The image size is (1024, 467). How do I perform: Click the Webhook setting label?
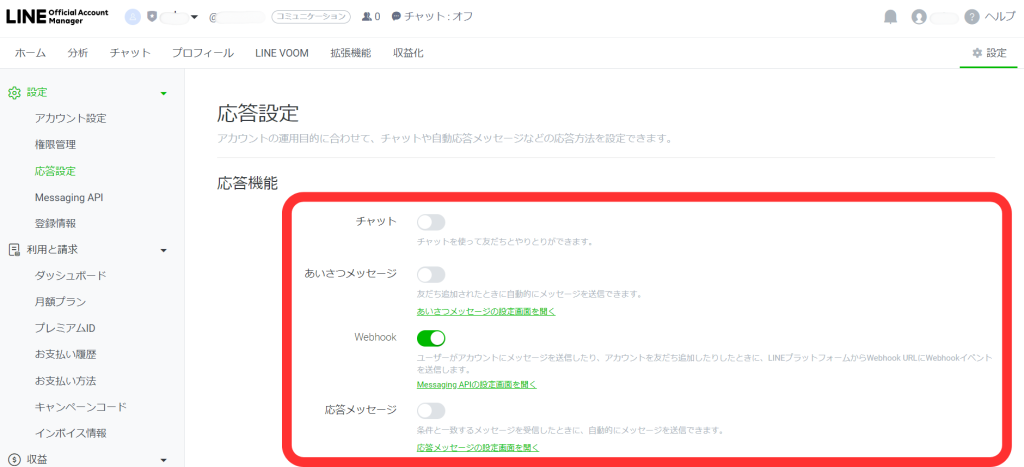[x=375, y=337]
